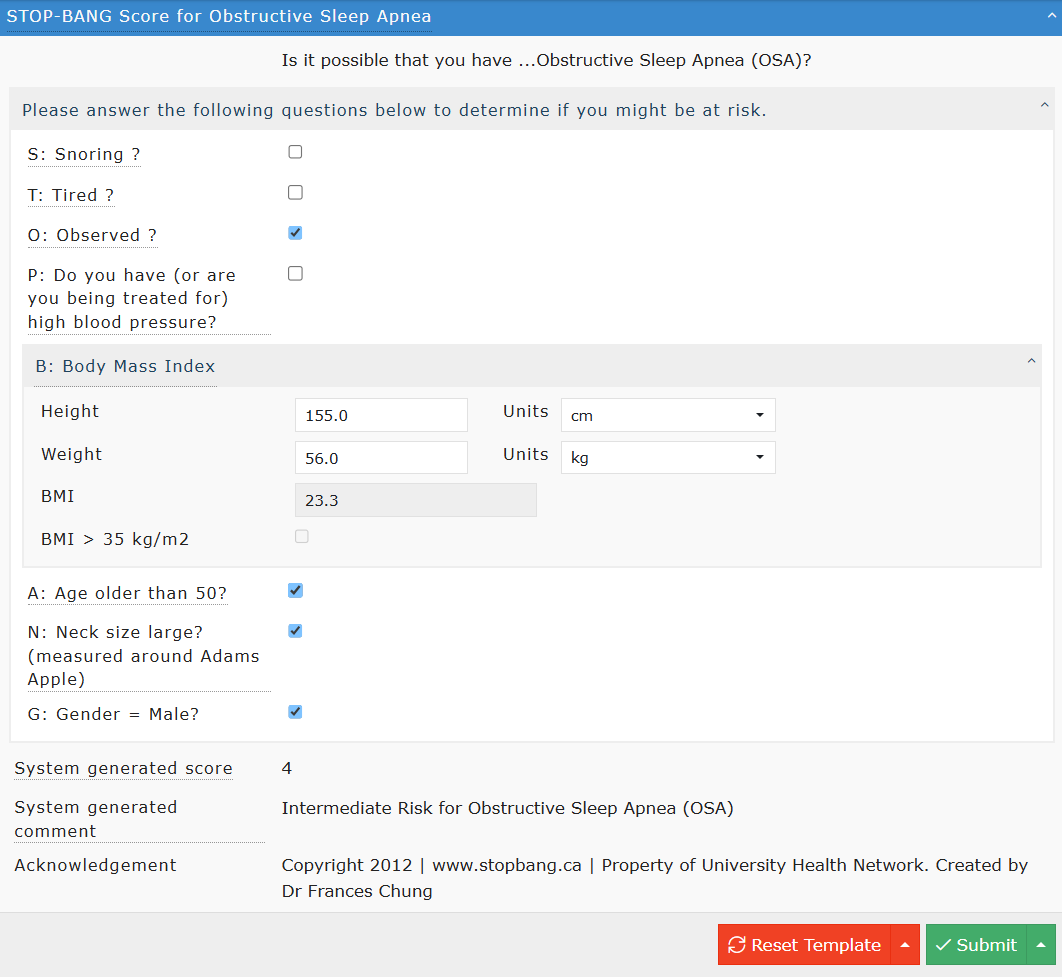1062x977 pixels.
Task: Uncheck Neck size large checkbox
Action: point(295,631)
